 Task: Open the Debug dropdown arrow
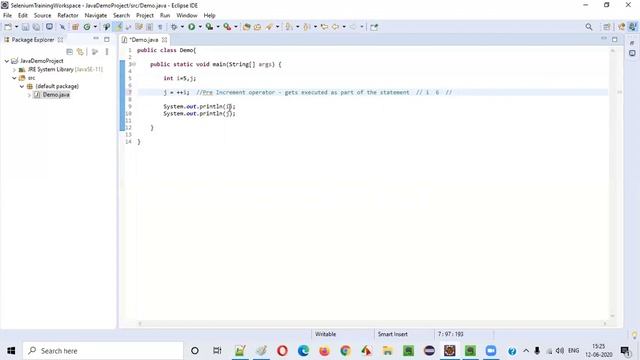182,27
